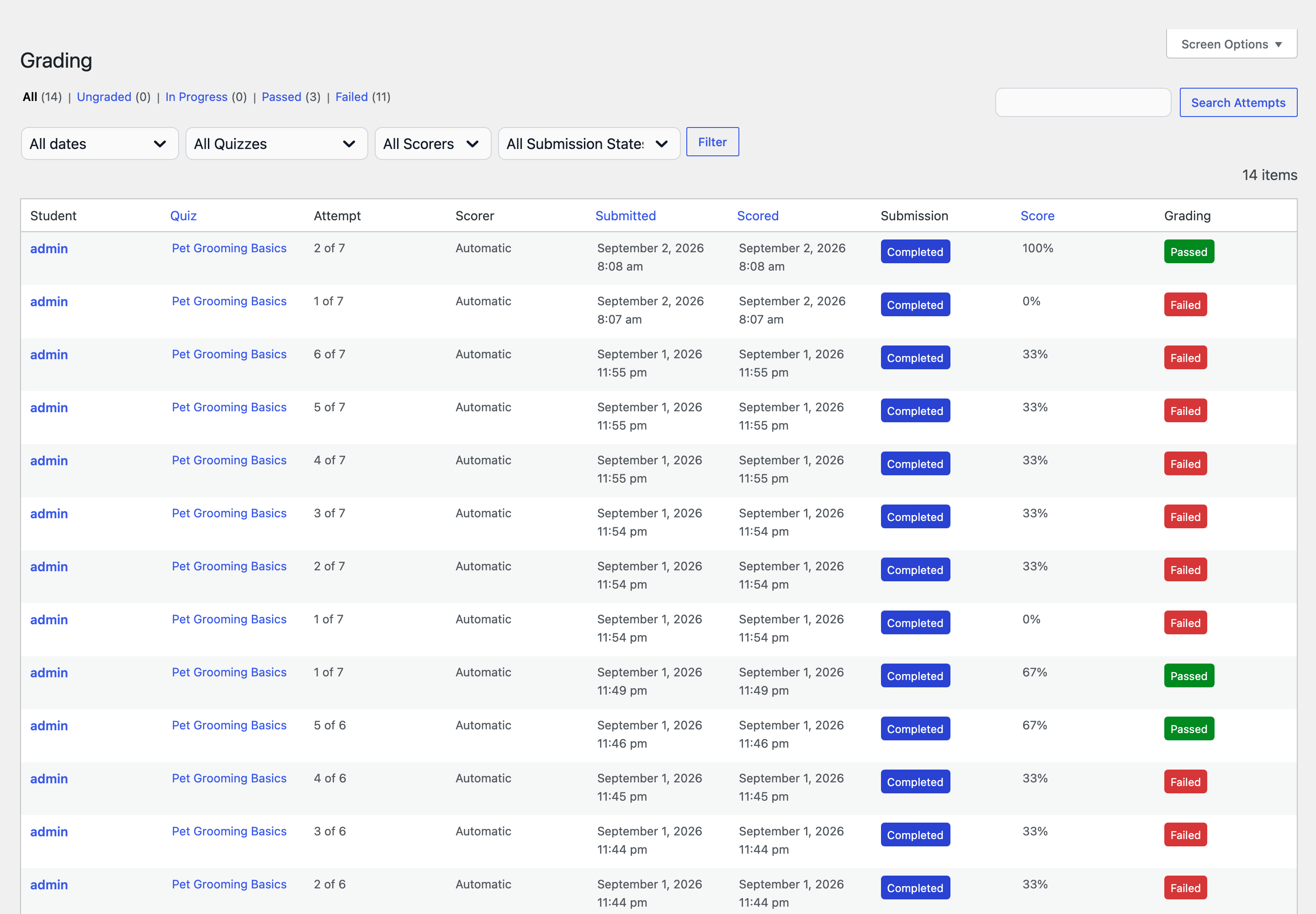Click the Student column header
The height and width of the screenshot is (914, 1316).
point(53,216)
